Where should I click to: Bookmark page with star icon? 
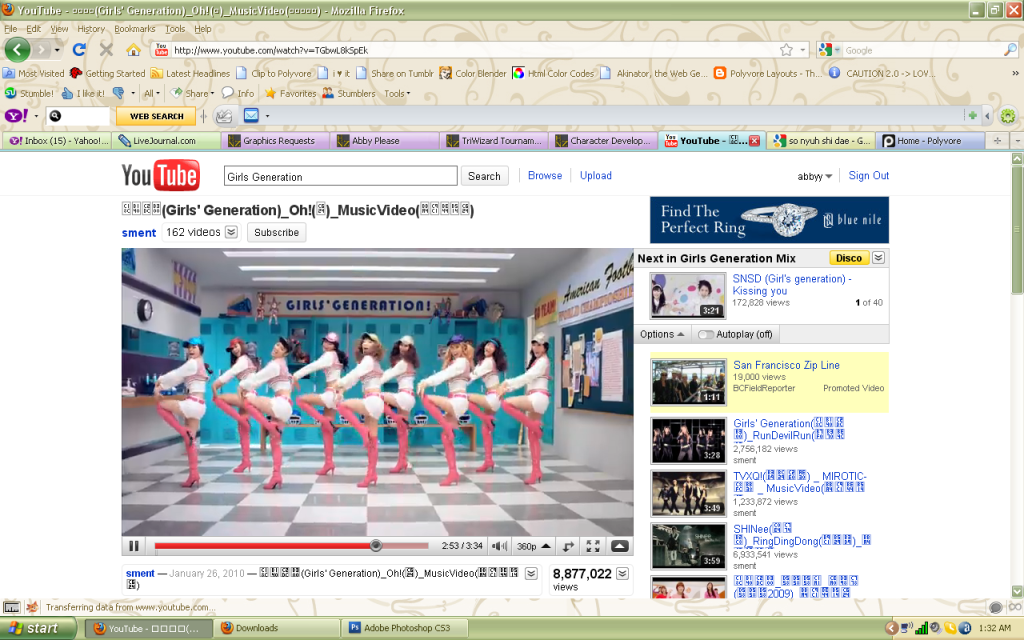point(786,50)
